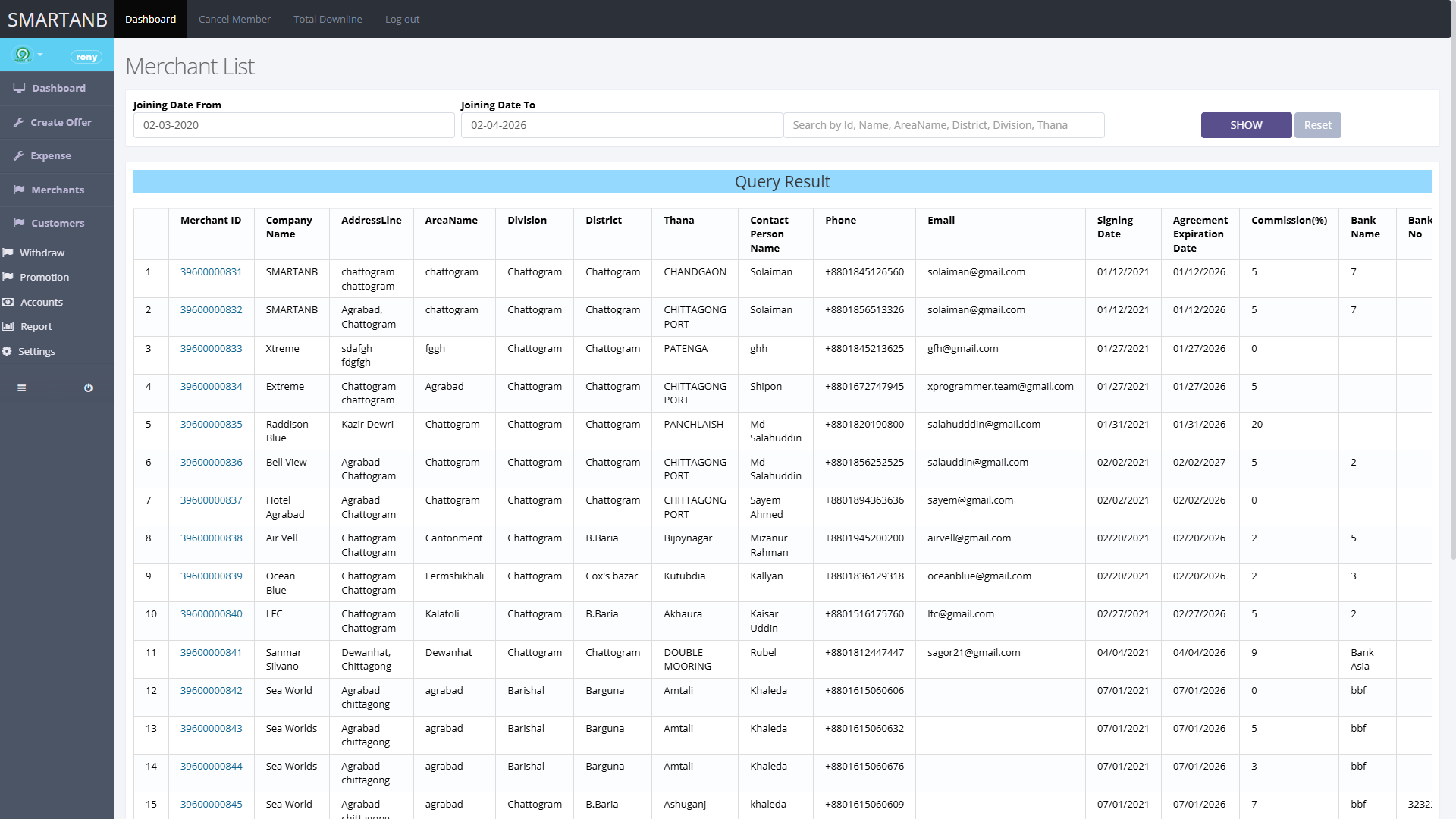Screen dimensions: 1456x819
Task: Click the Reset button
Action: [x=1317, y=125]
